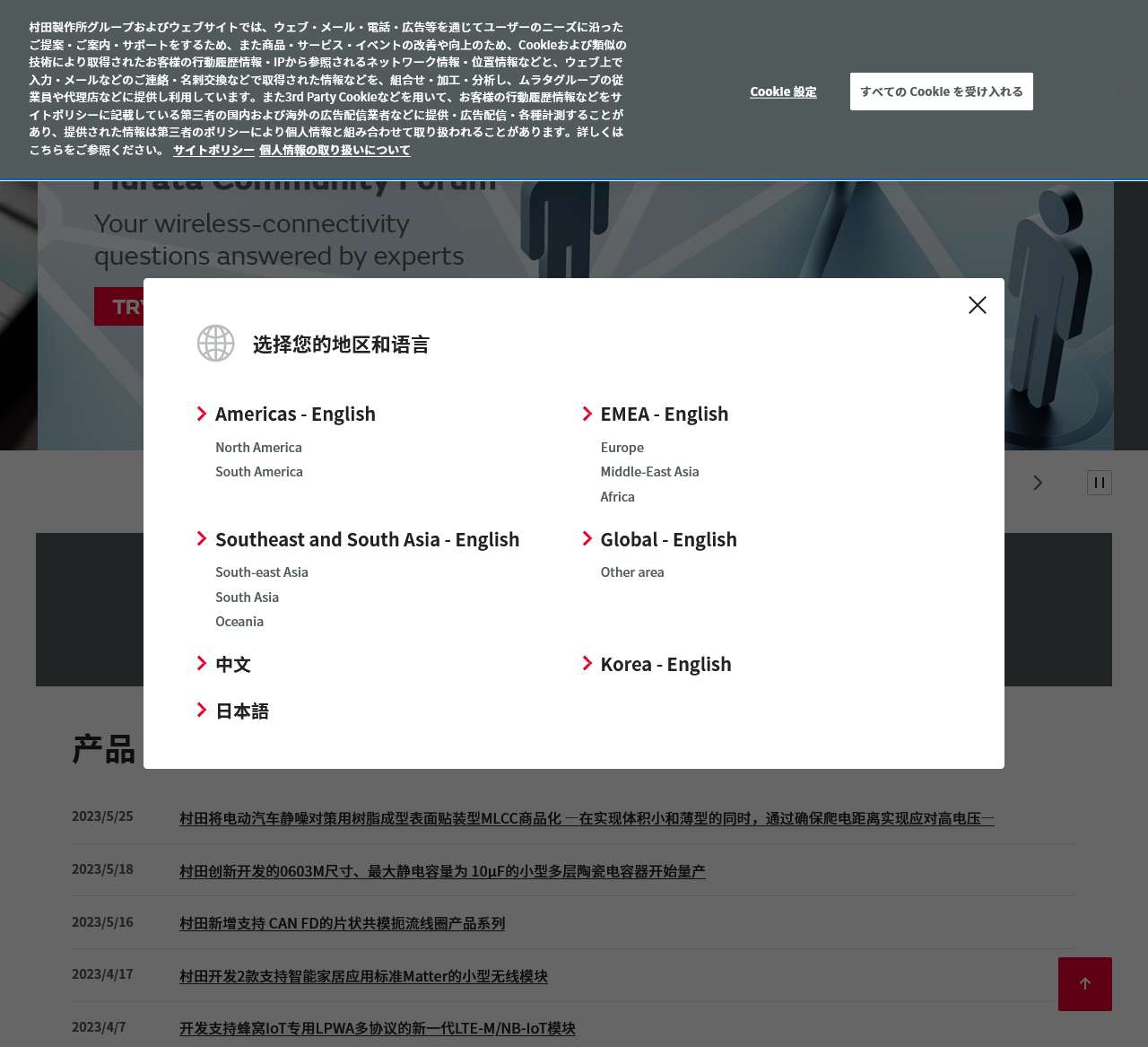Viewport: 1148px width, 1047px height.
Task: Open Cookie 設定 preferences
Action: [783, 92]
